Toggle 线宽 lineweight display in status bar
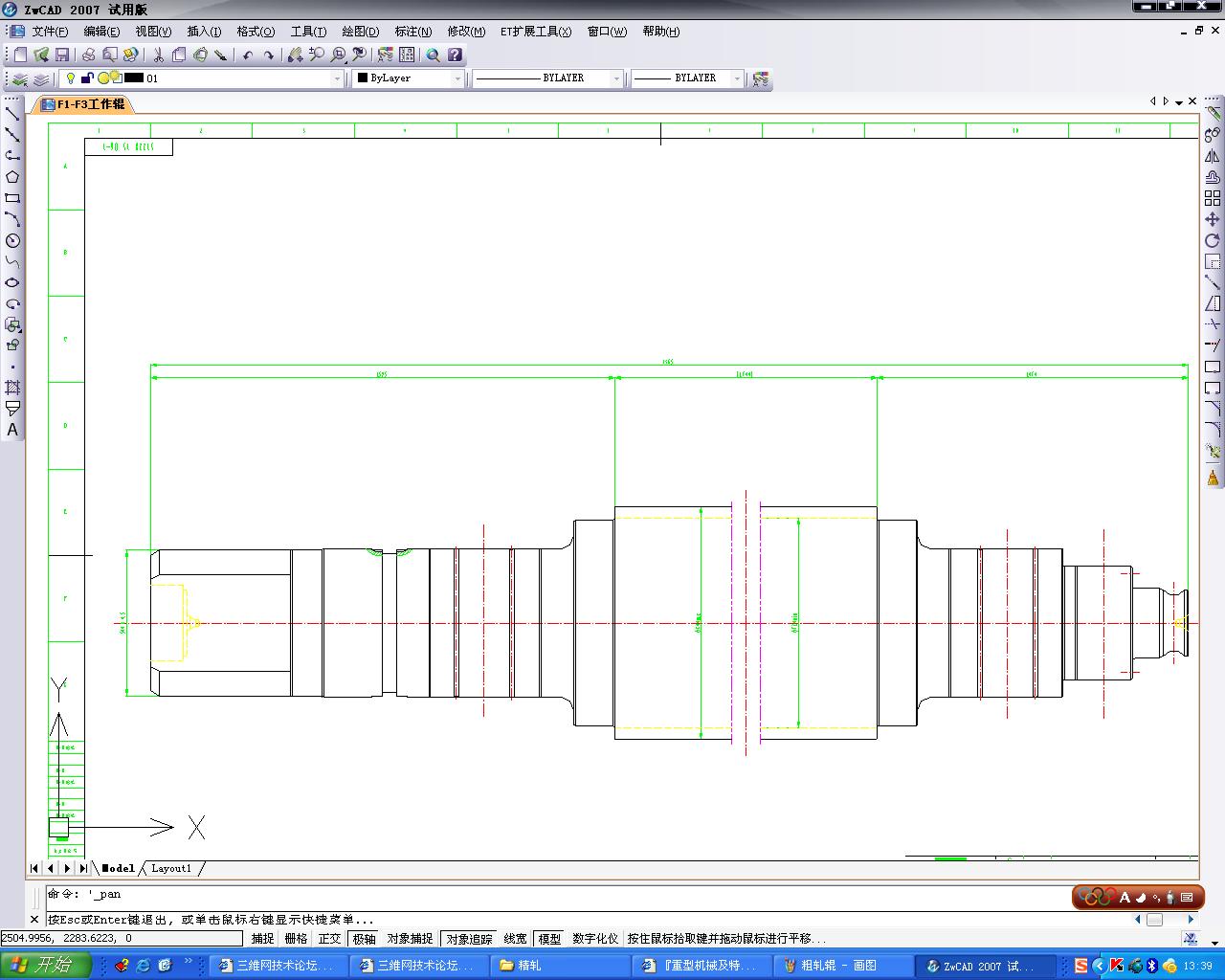The width and height of the screenshot is (1225, 980). point(515,939)
